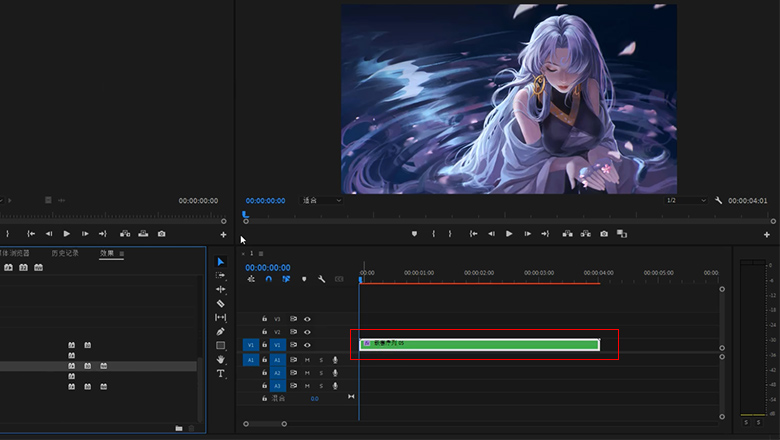The width and height of the screenshot is (780, 440).
Task: Mute audio track A1
Action: pos(307,360)
